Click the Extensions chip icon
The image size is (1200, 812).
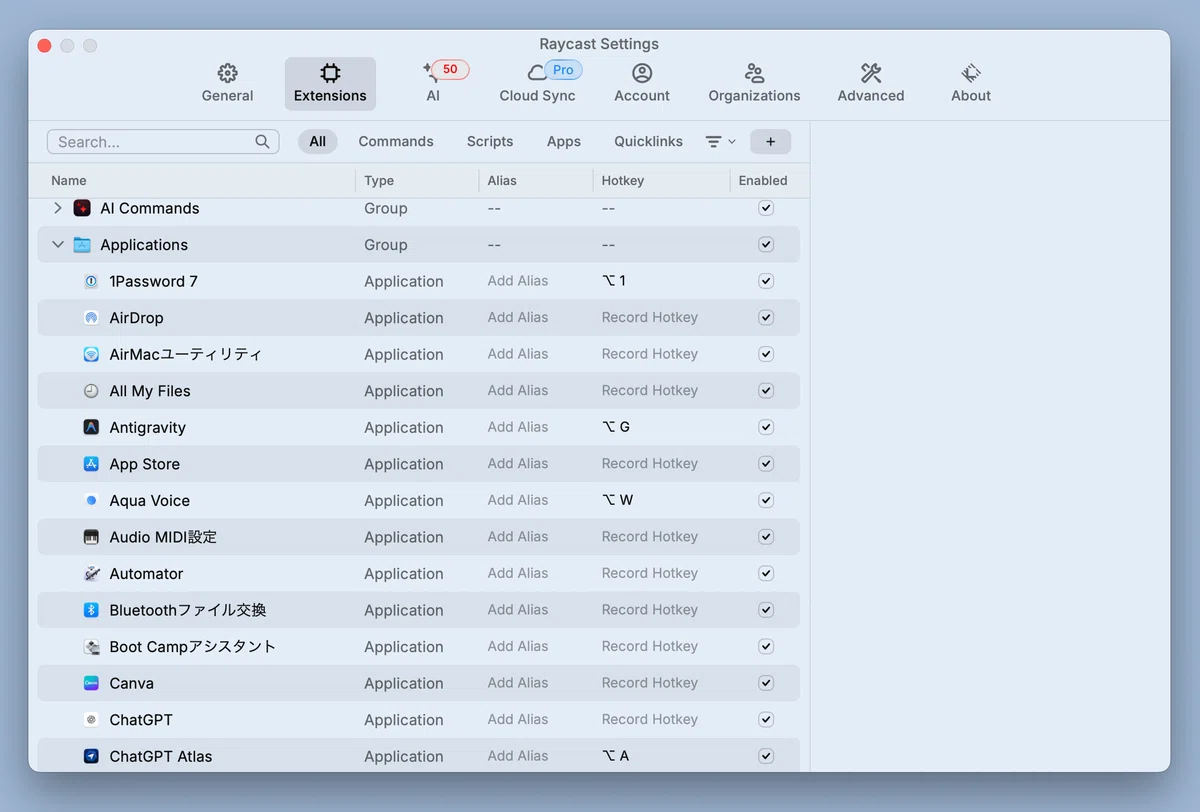coord(330,73)
